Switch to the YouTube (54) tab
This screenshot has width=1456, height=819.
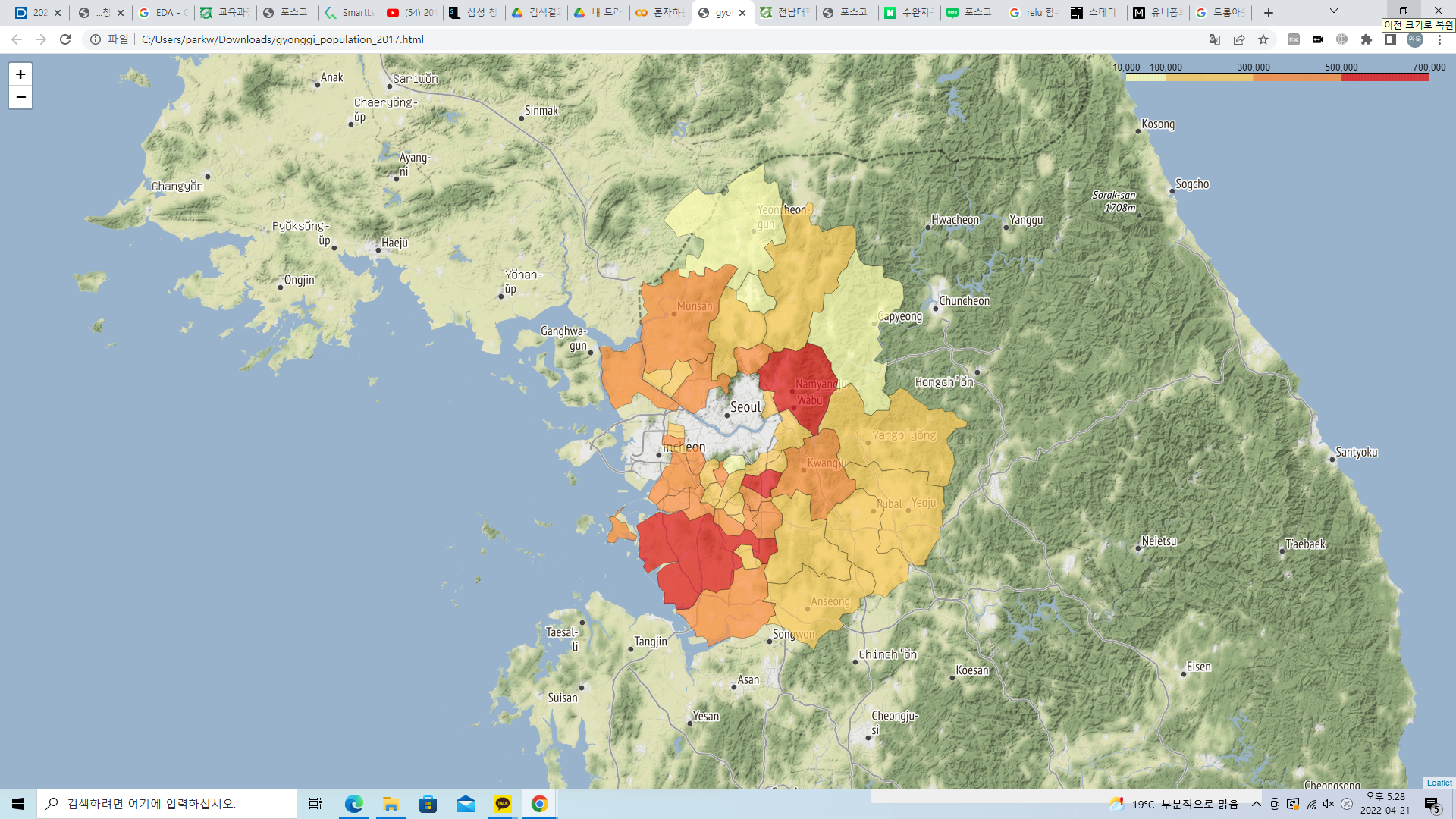(412, 12)
